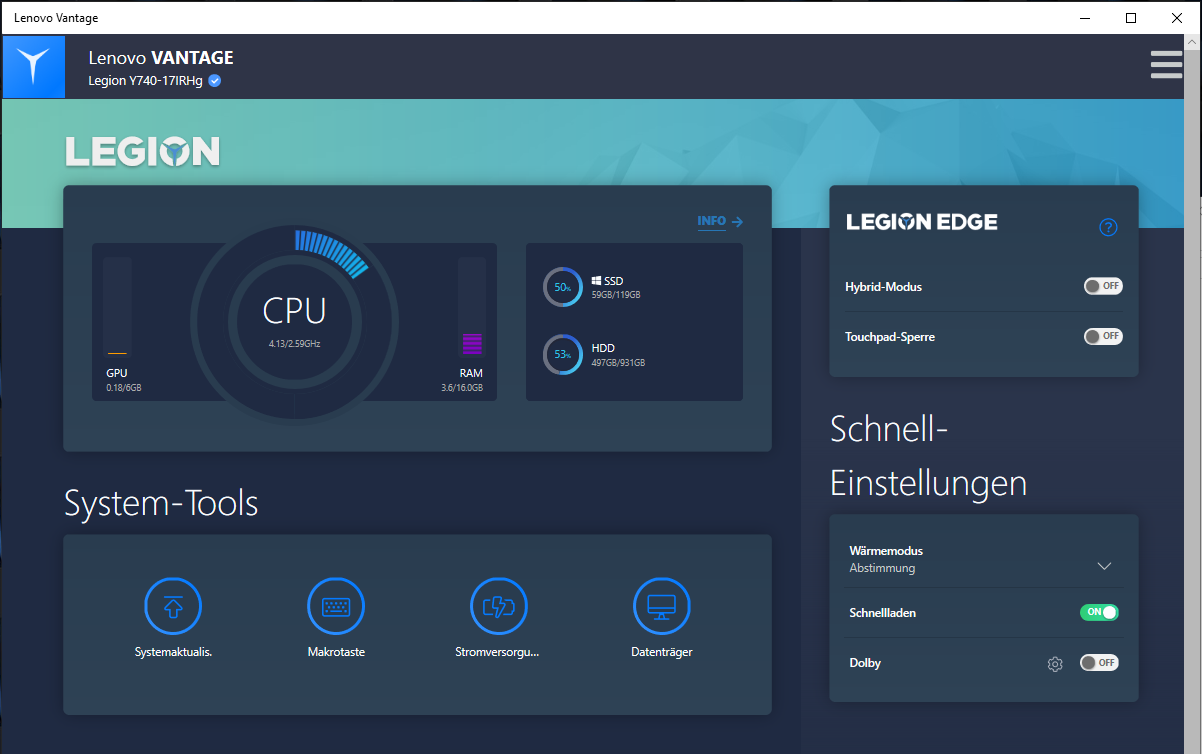Click the LEGION EDGE logo
Viewport: 1202px width, 754px height.
[x=922, y=222]
